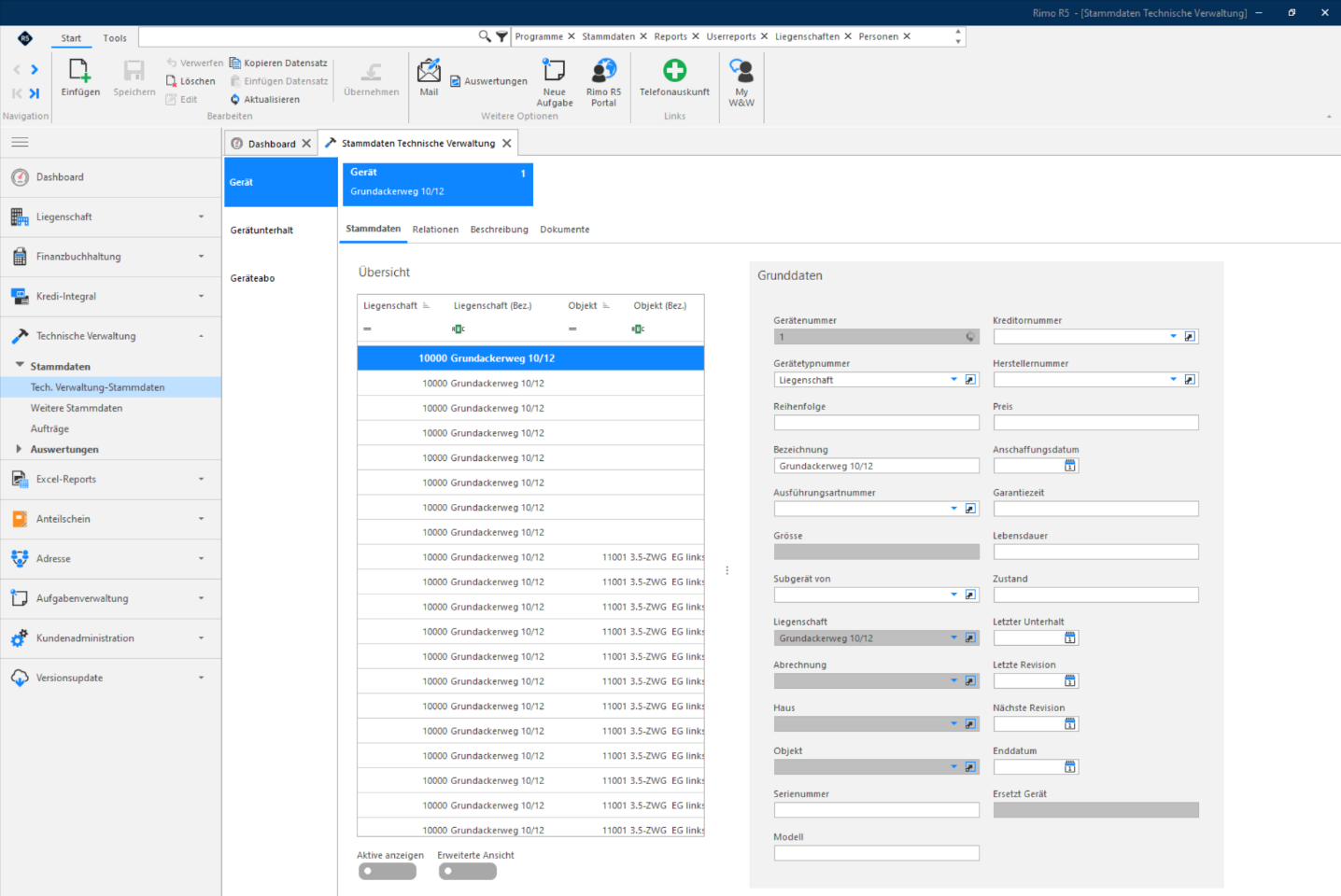
Task: Click Aktualisieren refresh icon
Action: (235, 99)
